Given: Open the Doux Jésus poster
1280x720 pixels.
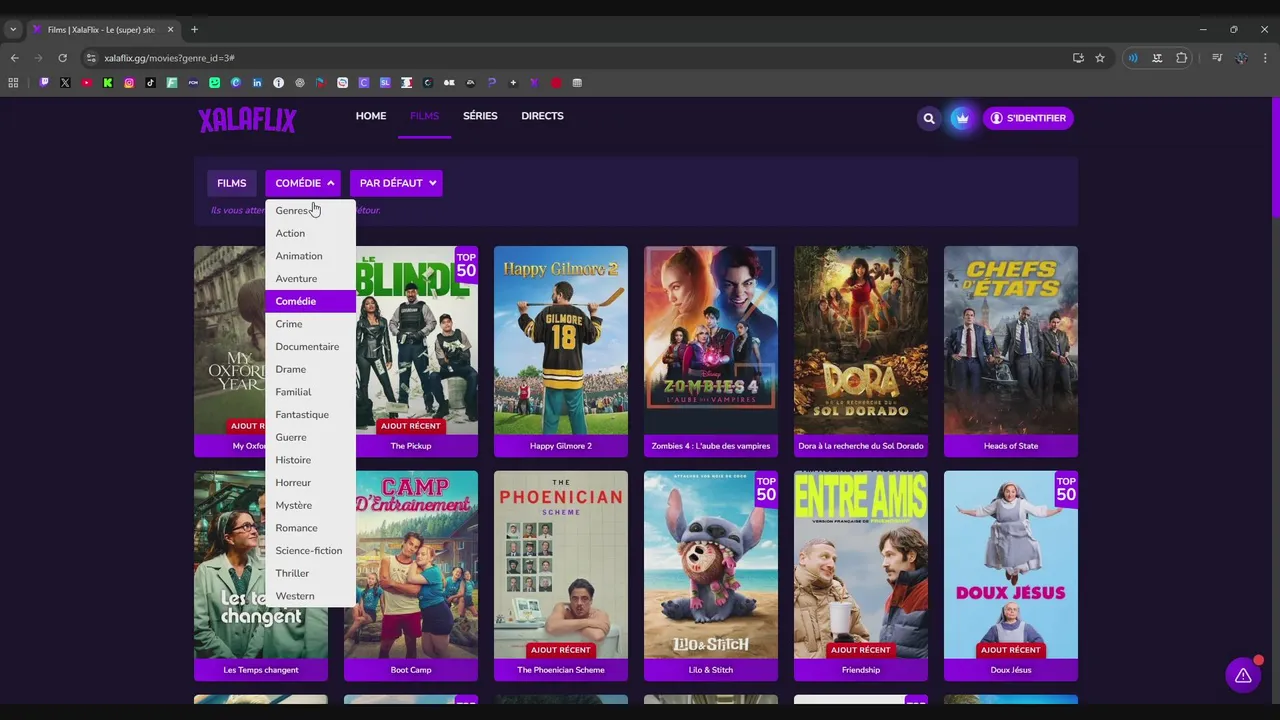Looking at the screenshot, I should click(1011, 565).
